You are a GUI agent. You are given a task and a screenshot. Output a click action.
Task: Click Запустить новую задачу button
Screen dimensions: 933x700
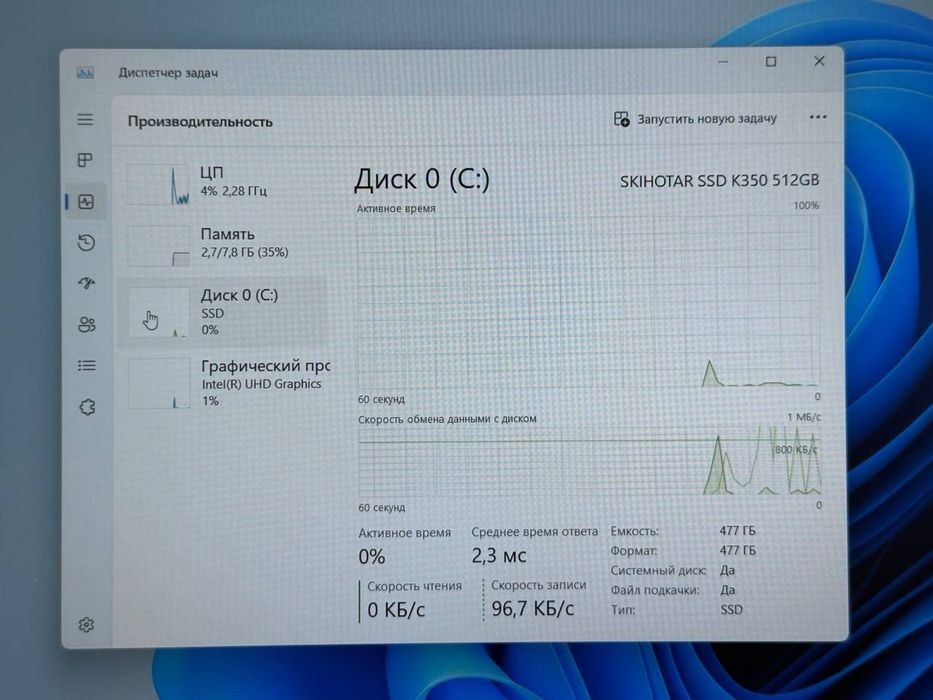(x=696, y=118)
